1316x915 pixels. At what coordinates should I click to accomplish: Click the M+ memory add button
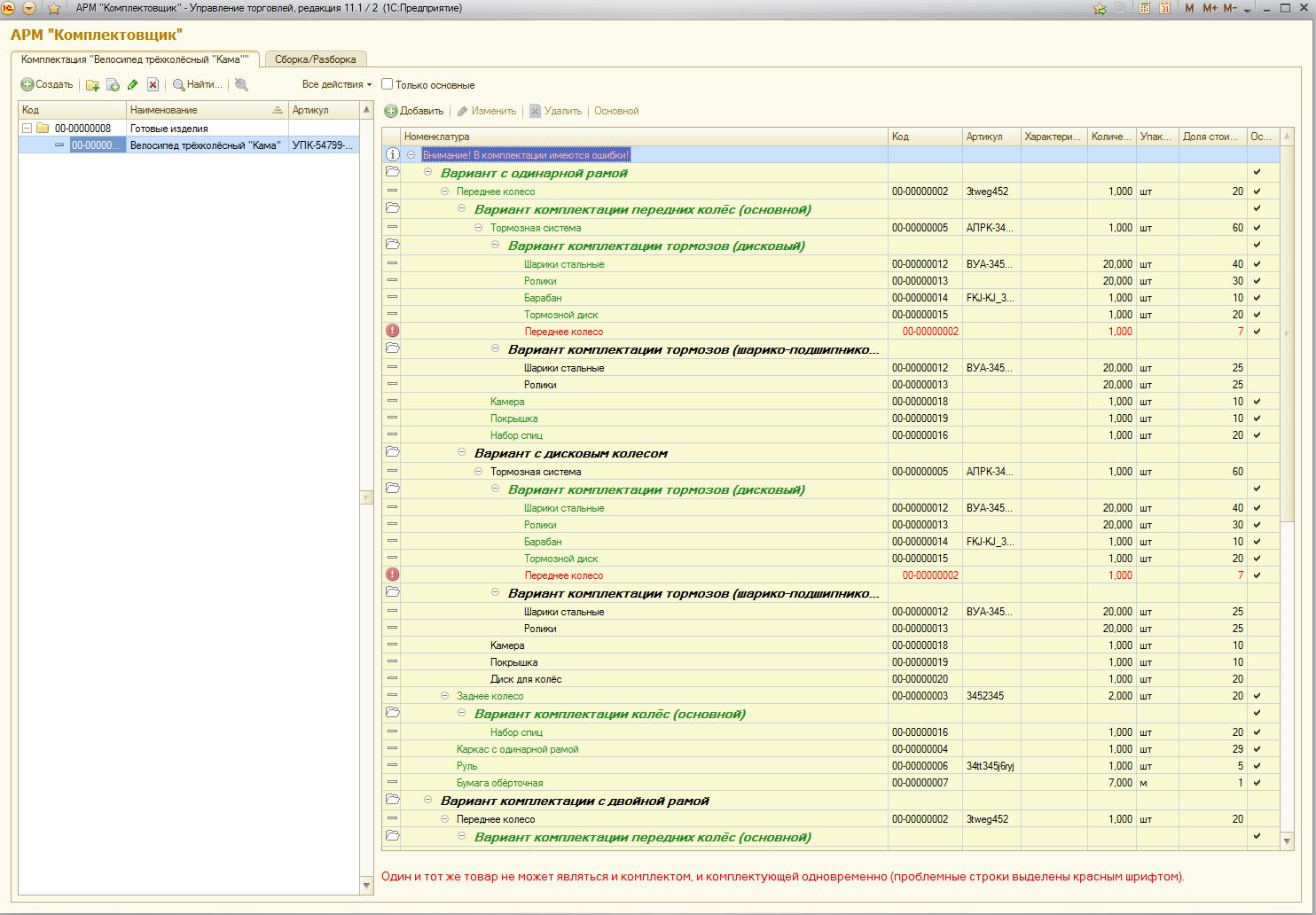(x=1210, y=8)
